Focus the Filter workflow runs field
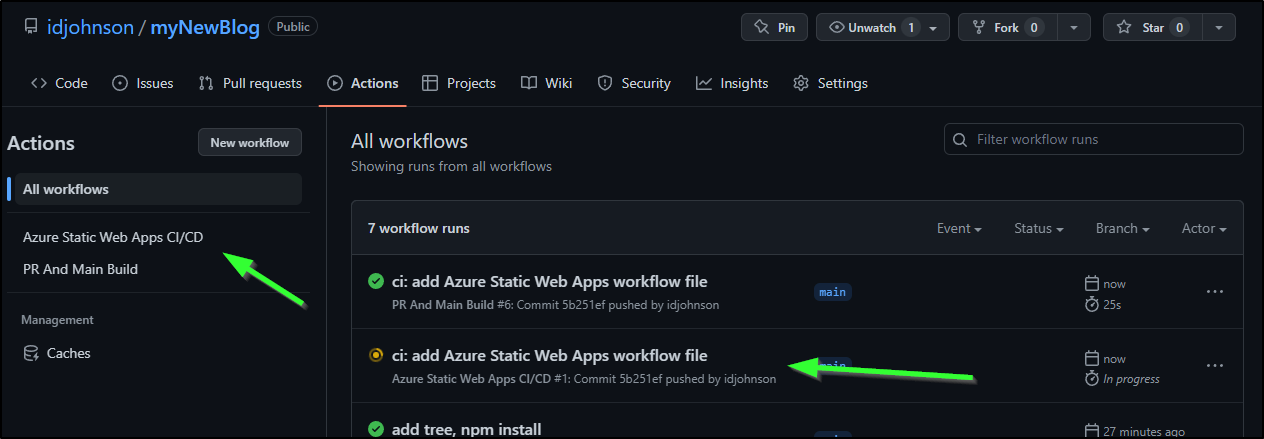This screenshot has height=439, width=1264. pyautogui.click(x=1094, y=139)
